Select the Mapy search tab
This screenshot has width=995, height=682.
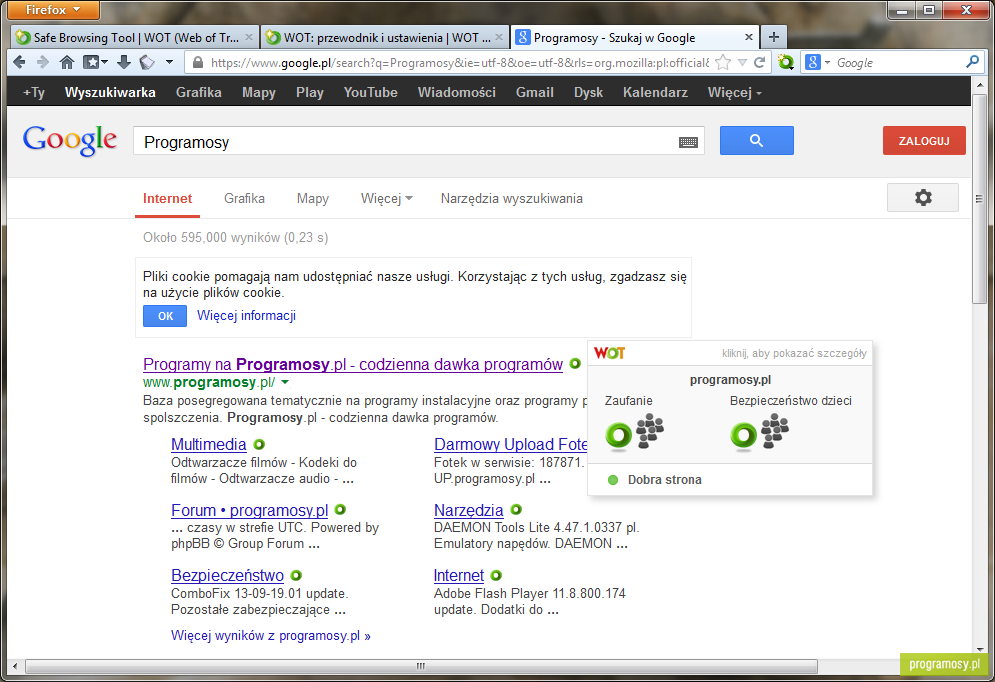[313, 199]
